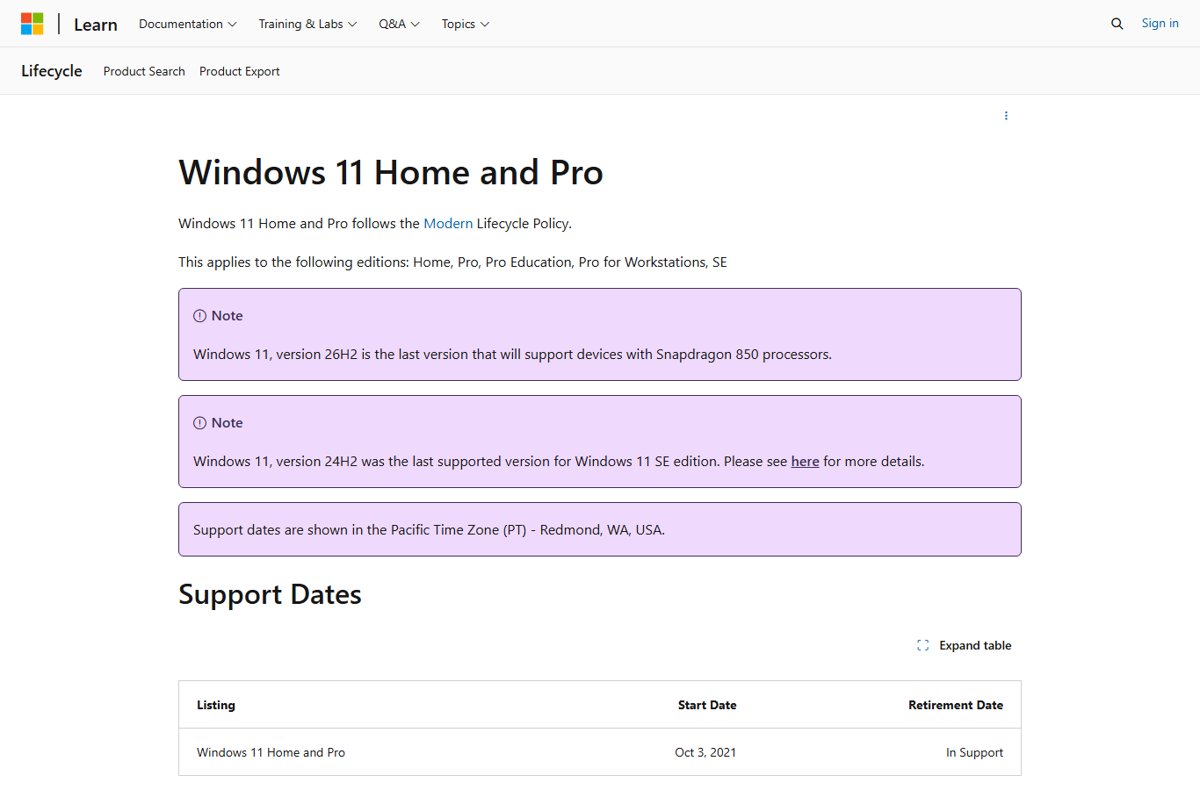The height and width of the screenshot is (790, 1200).
Task: Click the Expand table button
Action: [964, 646]
